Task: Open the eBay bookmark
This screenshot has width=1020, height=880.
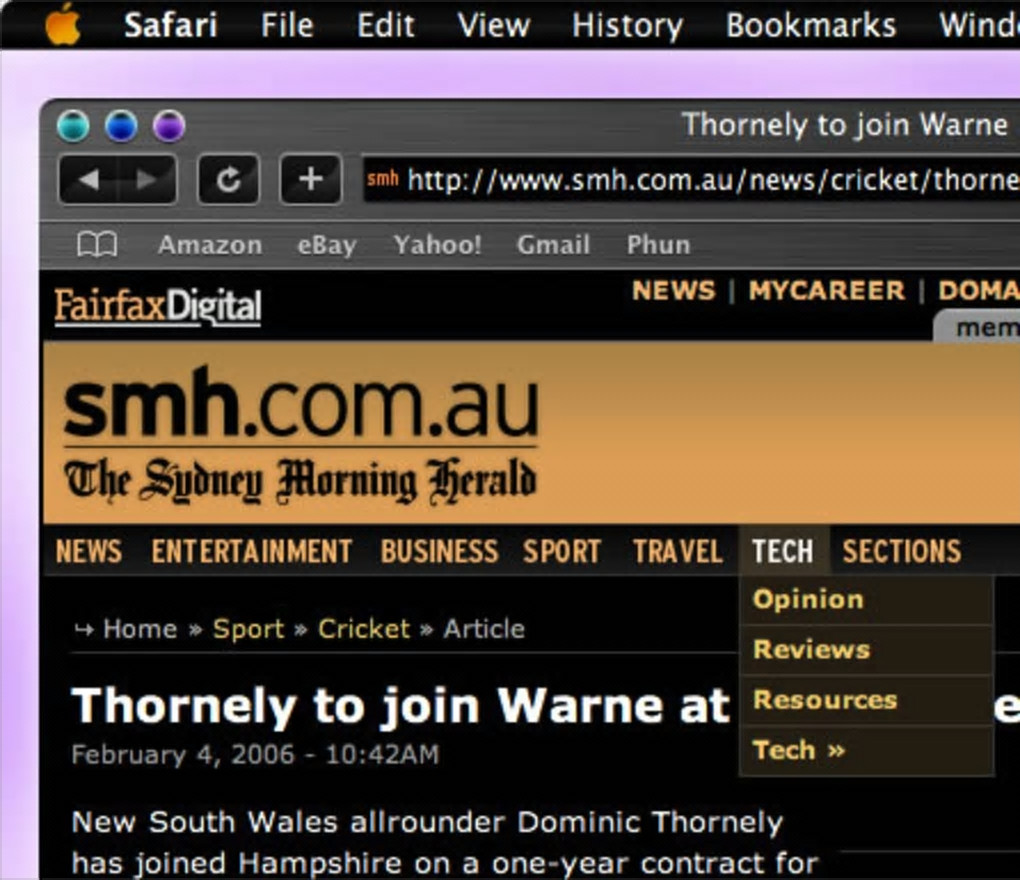Action: [x=327, y=245]
